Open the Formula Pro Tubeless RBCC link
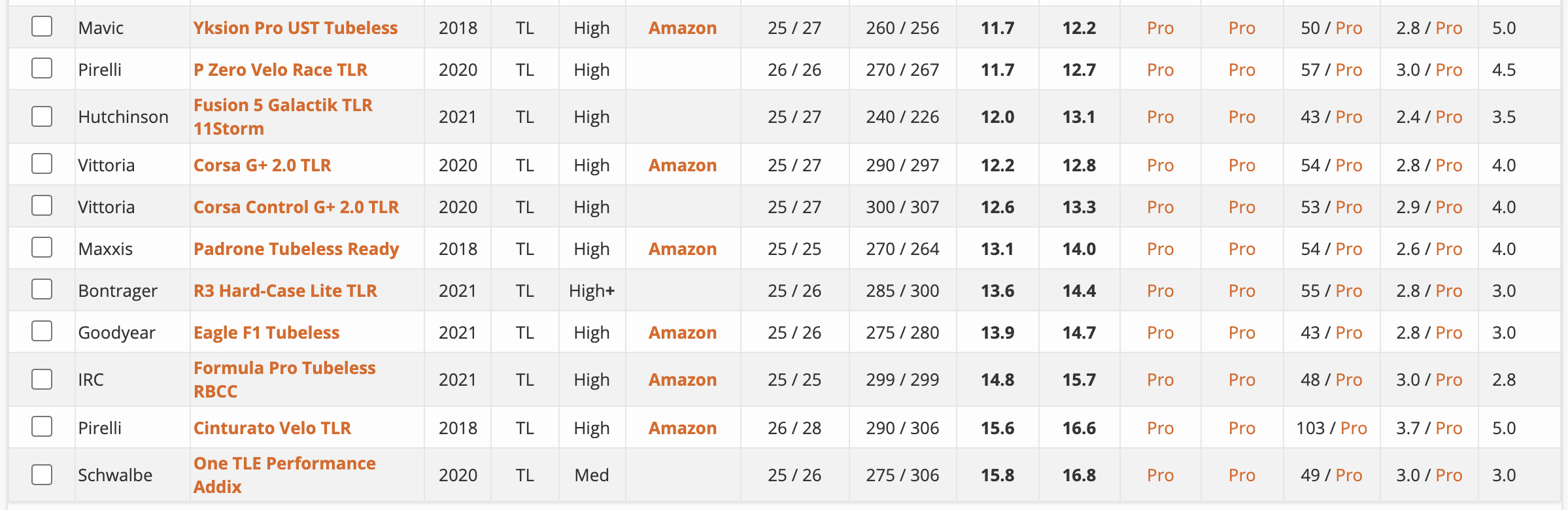 284,379
